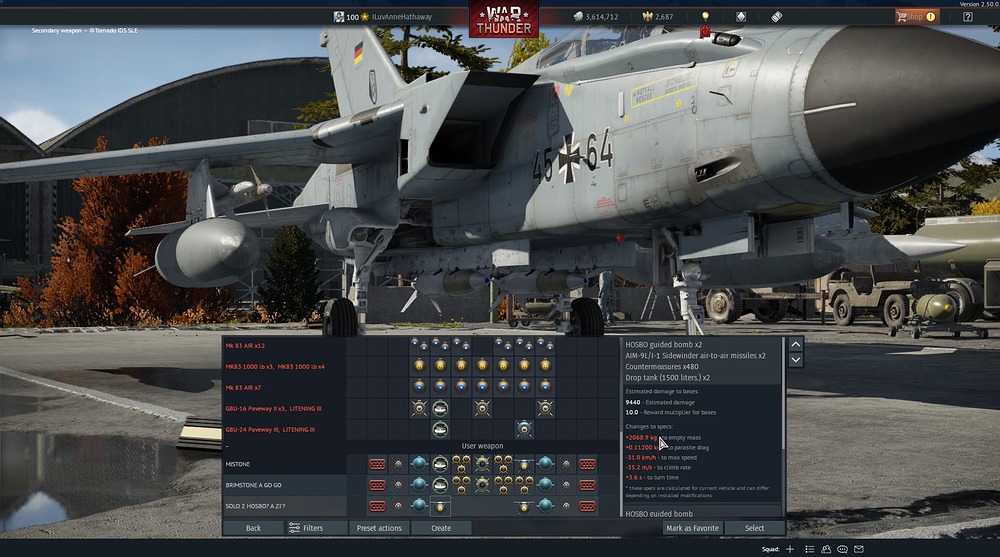Viewport: 1000px width, 557px height.
Task: Open the Shop from the top bar
Action: (x=916, y=17)
